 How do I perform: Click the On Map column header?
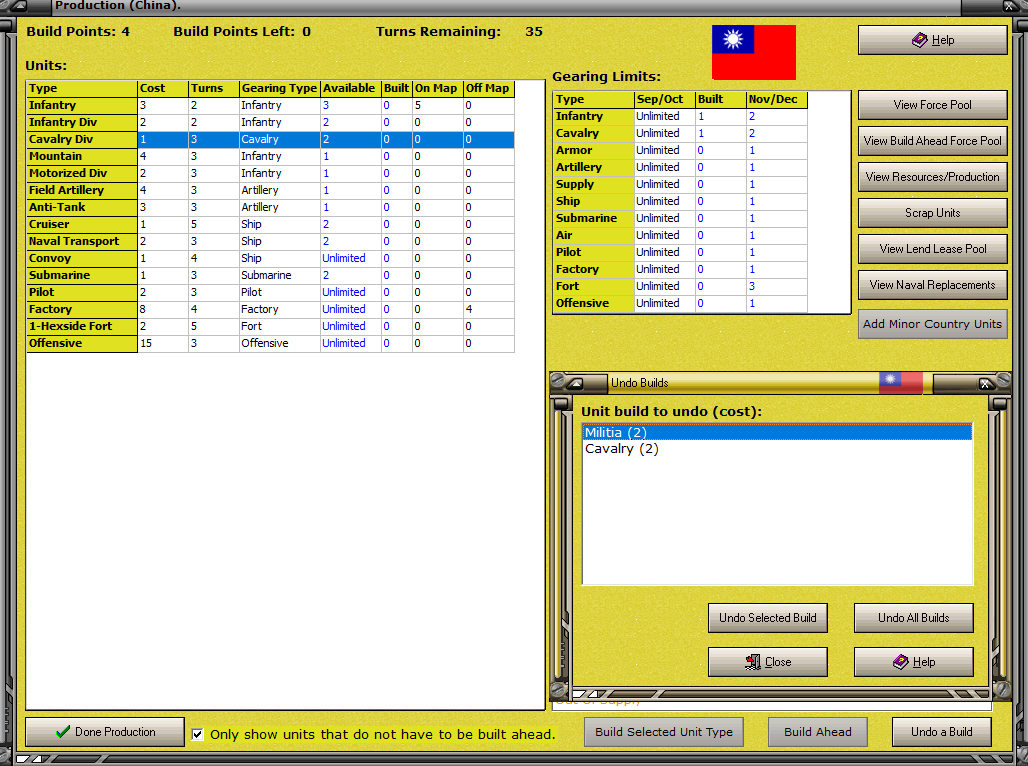pyautogui.click(x=437, y=89)
